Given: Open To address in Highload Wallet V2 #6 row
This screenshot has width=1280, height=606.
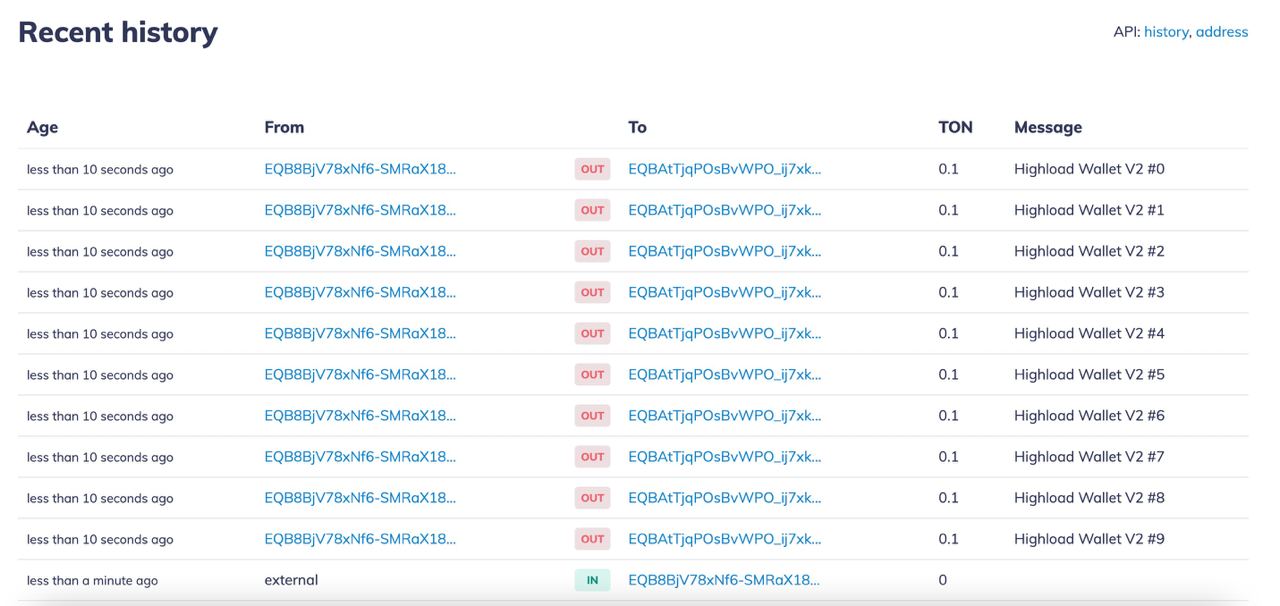Looking at the screenshot, I should (x=725, y=415).
